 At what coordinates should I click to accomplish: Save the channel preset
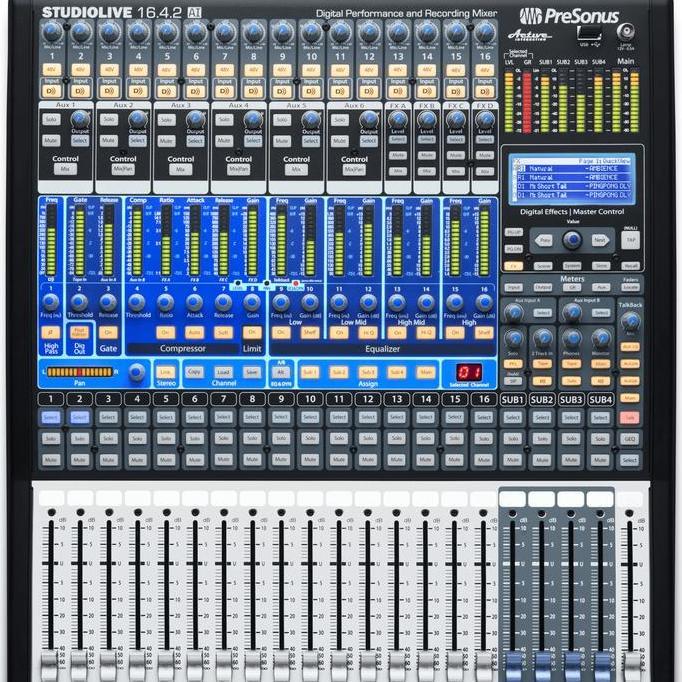click(252, 372)
